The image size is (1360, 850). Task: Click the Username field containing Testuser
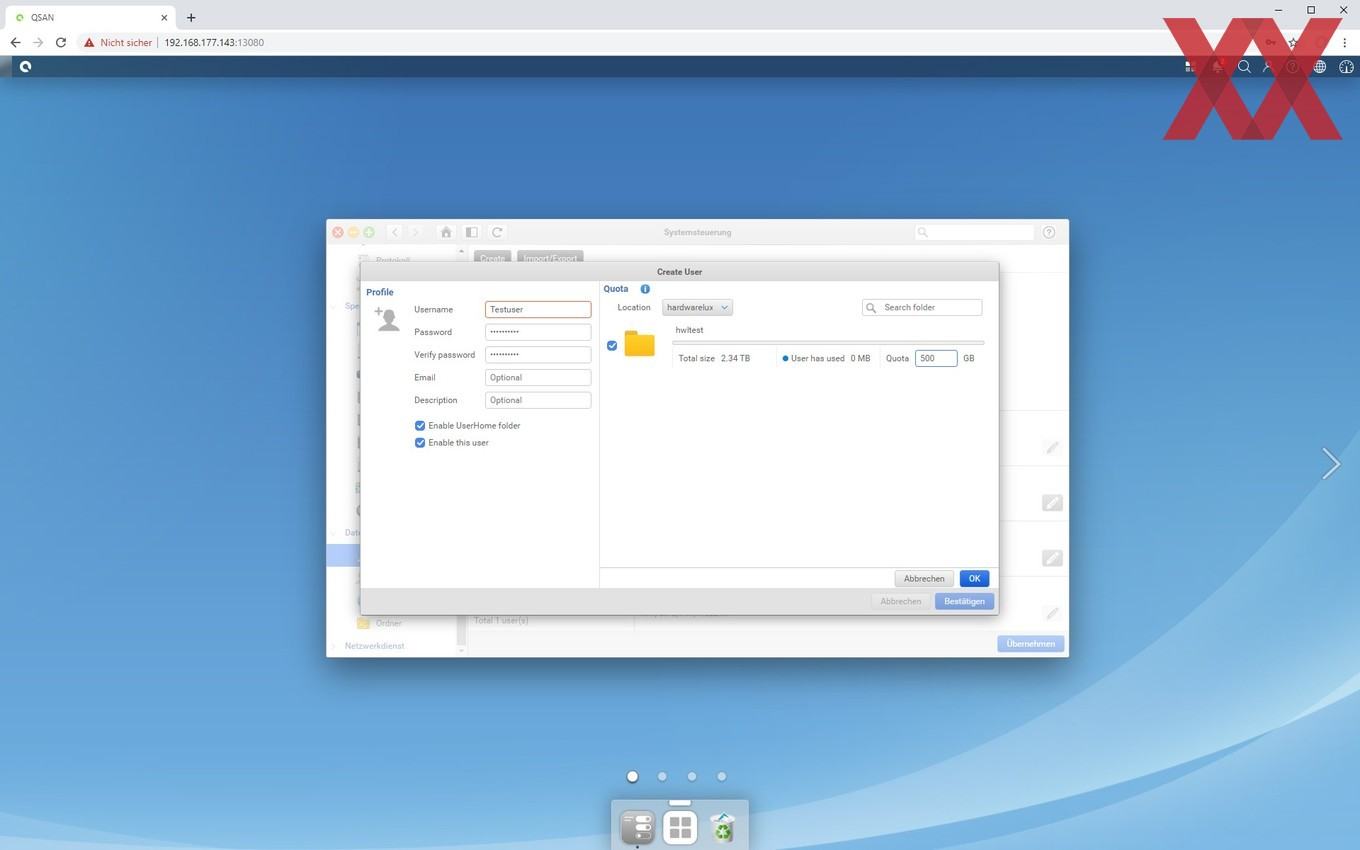pos(538,310)
